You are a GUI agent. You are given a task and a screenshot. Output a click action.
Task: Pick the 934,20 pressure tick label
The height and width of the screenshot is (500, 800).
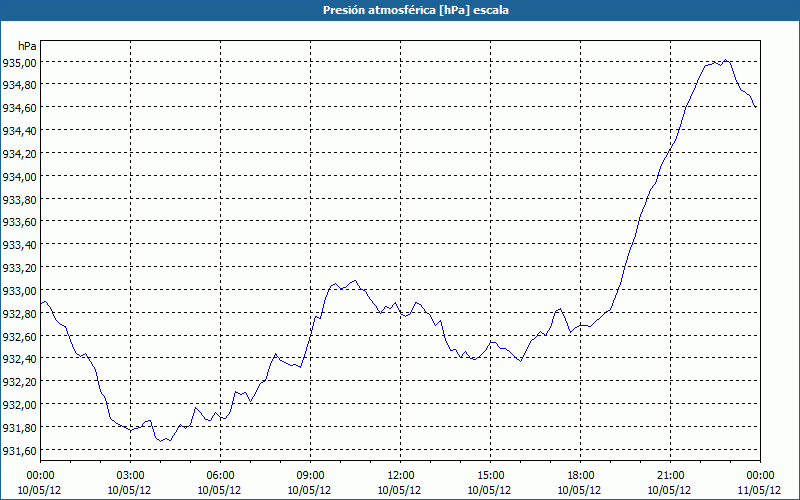20,154
